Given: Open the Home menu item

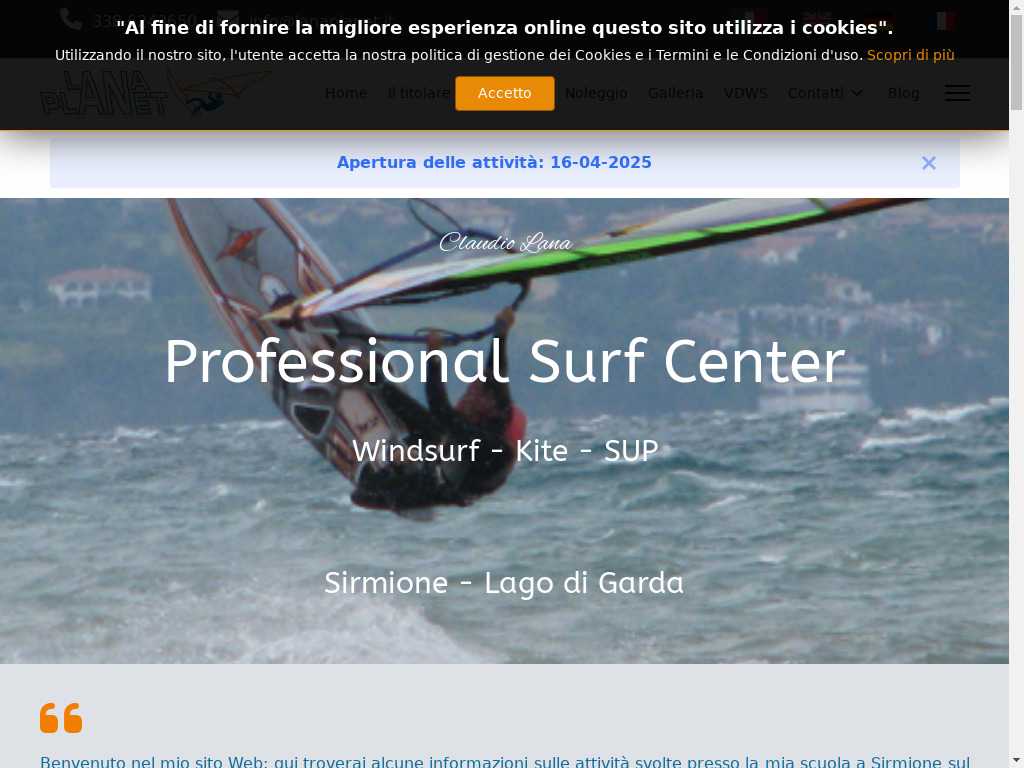Looking at the screenshot, I should pyautogui.click(x=345, y=93).
